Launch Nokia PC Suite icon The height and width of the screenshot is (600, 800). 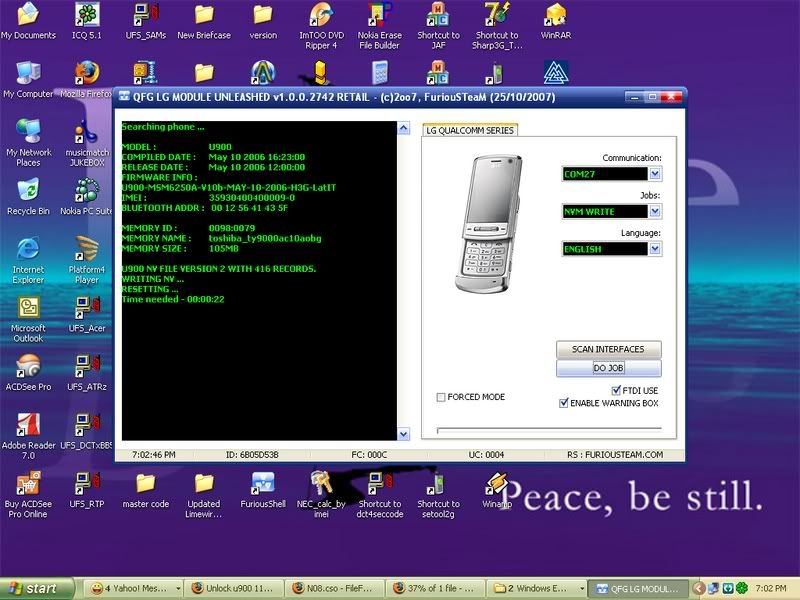(x=87, y=196)
